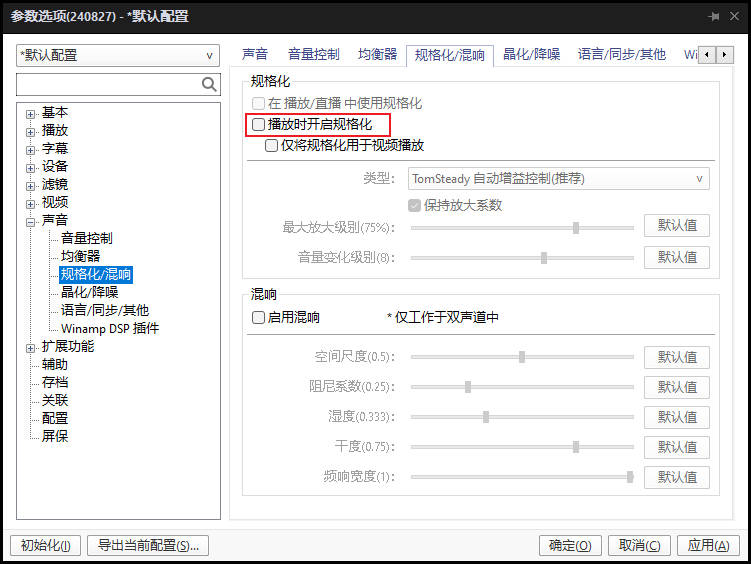The height and width of the screenshot is (564, 751).
Task: Expand the 基本 tree node
Action: [x=31, y=114]
